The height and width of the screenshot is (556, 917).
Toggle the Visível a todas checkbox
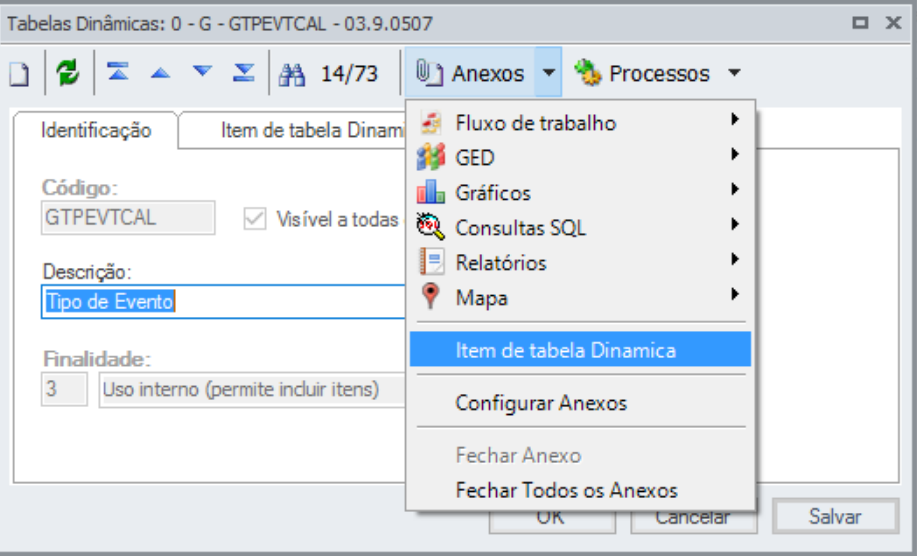255,219
